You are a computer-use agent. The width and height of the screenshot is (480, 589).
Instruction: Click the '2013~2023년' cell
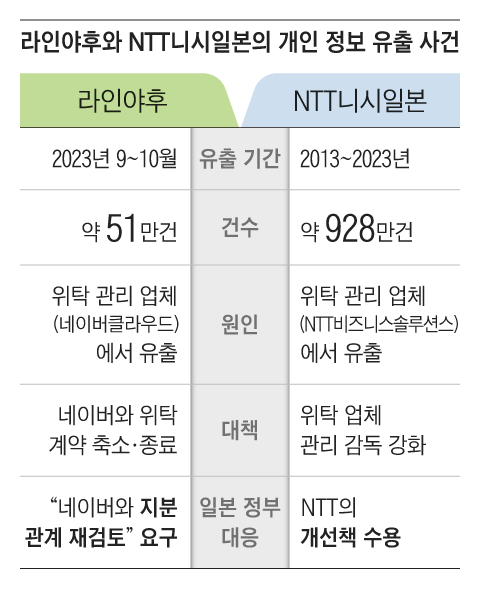355,159
